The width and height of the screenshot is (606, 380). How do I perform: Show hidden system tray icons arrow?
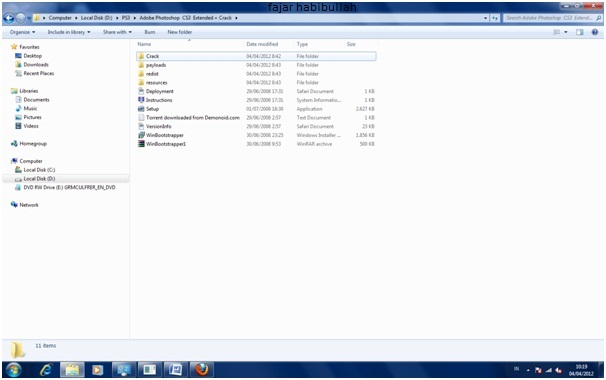[528, 370]
